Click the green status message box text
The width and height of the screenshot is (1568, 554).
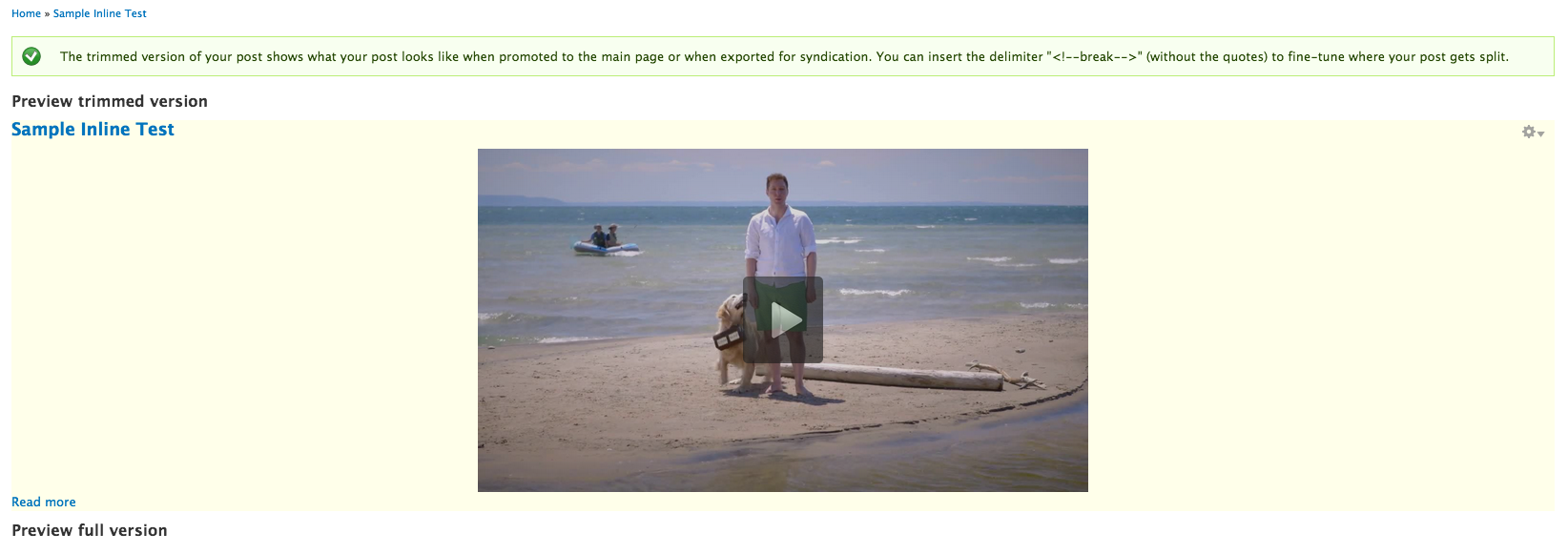784,56
